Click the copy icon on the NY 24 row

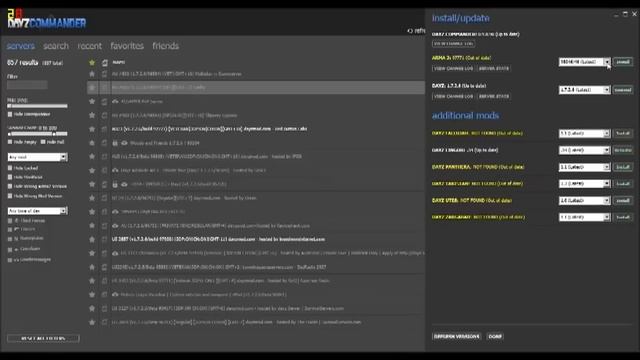click(104, 198)
